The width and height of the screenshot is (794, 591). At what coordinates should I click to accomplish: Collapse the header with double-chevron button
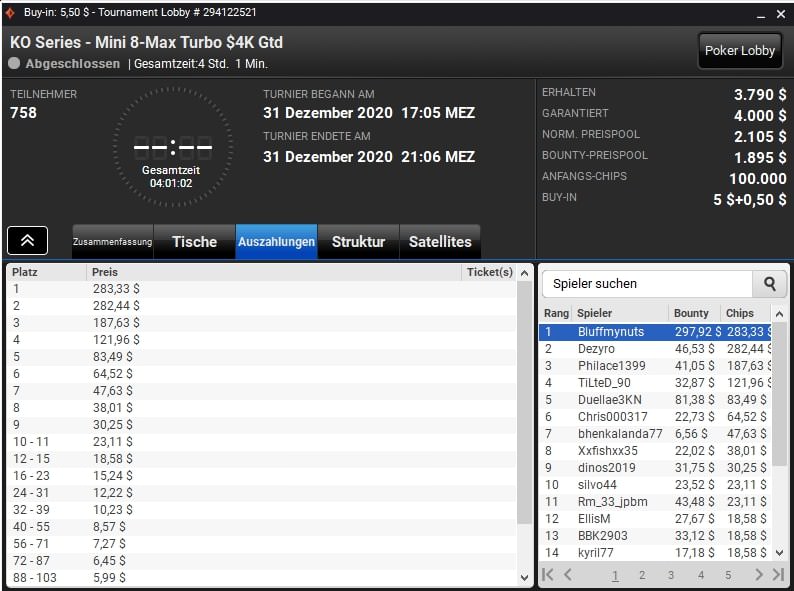pyautogui.click(x=28, y=241)
